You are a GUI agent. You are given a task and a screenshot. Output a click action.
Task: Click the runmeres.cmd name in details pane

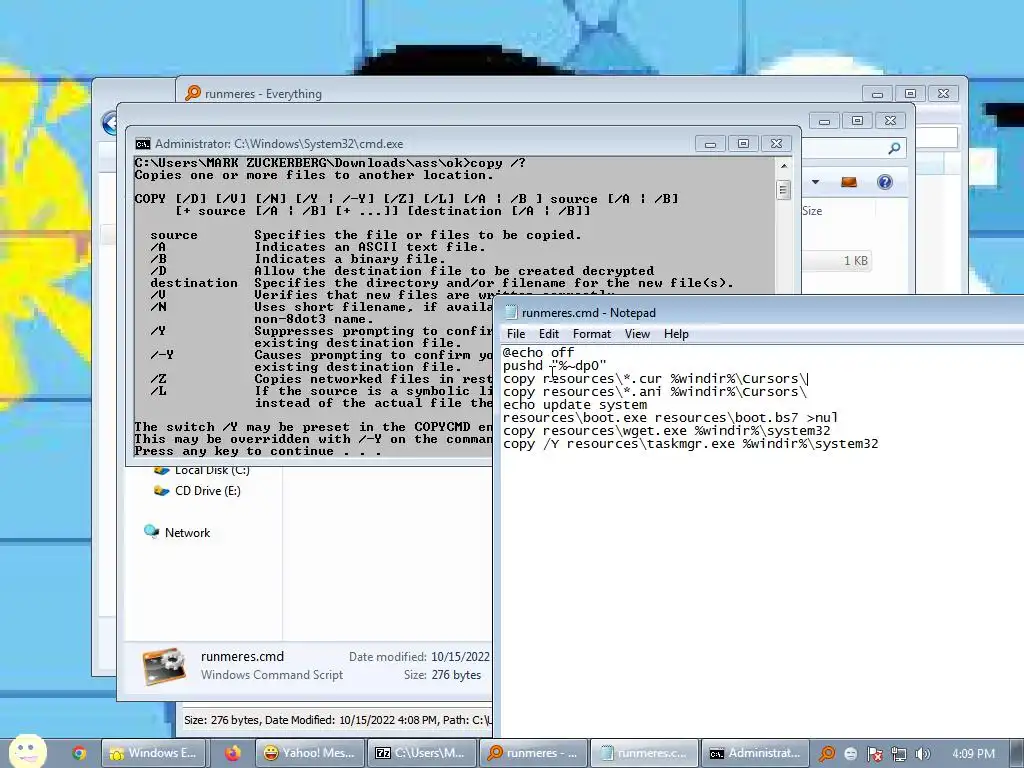242,656
